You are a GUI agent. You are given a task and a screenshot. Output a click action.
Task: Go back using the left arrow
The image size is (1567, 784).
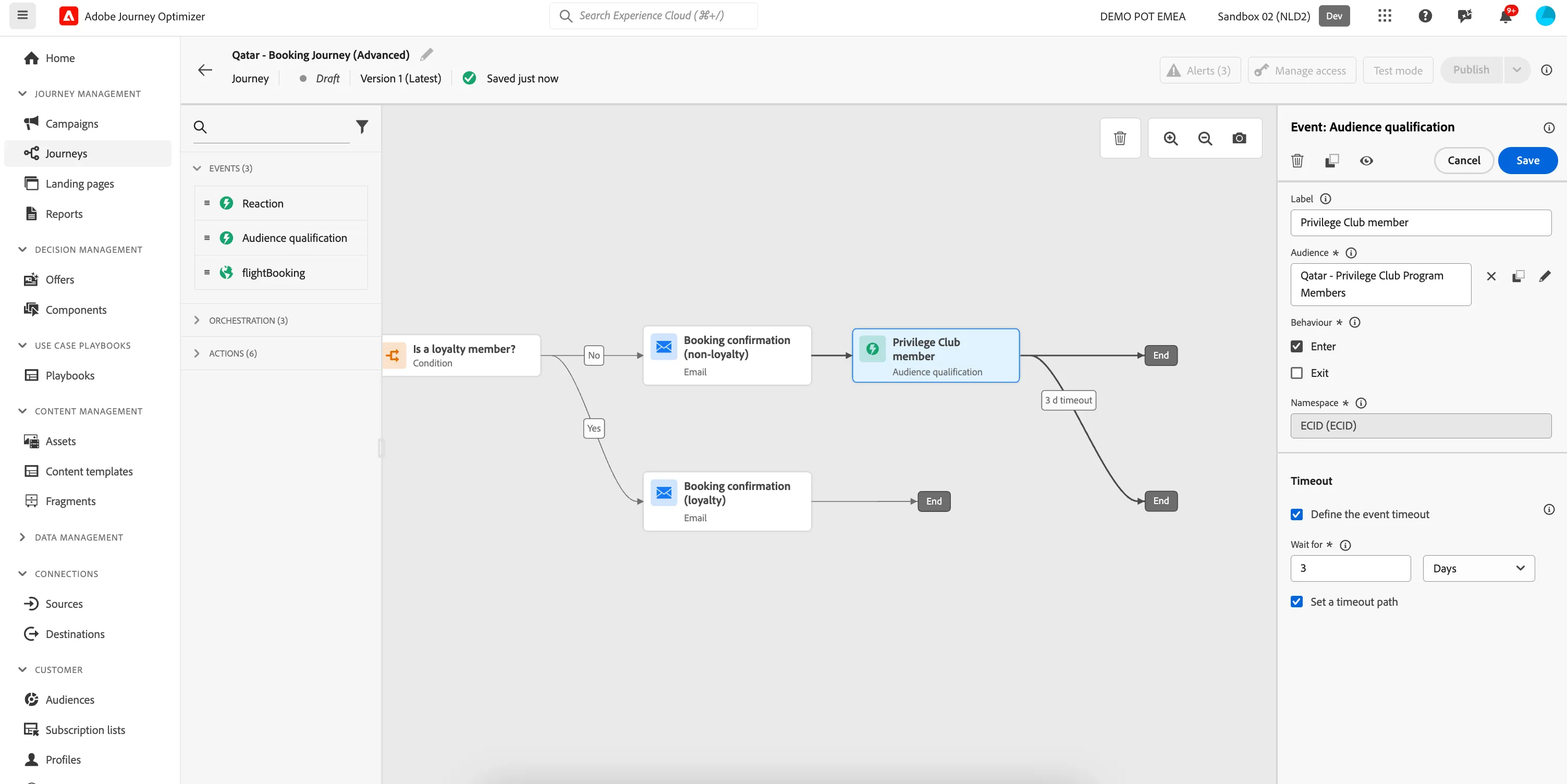(205, 70)
